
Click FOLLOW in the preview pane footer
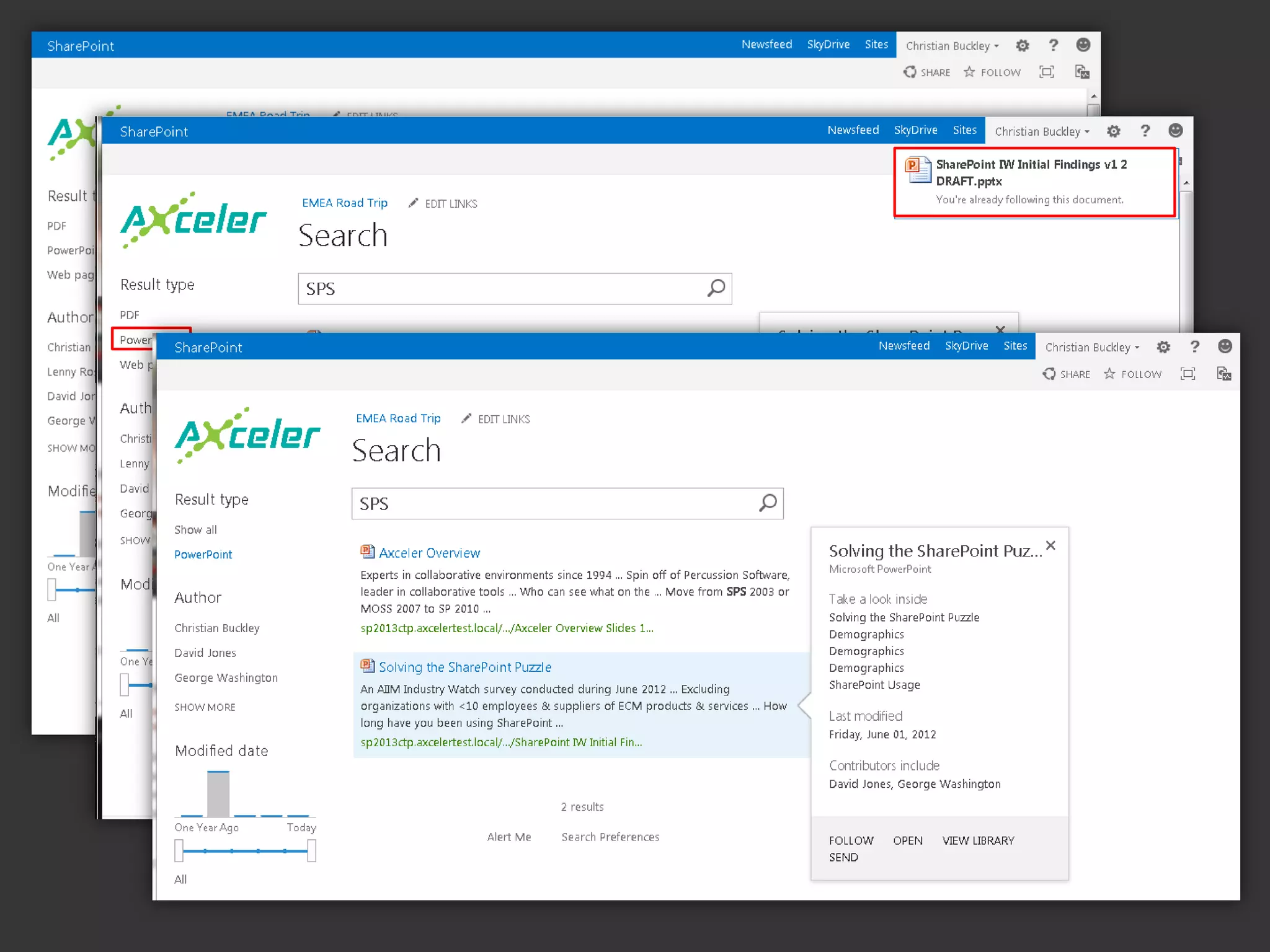851,840
